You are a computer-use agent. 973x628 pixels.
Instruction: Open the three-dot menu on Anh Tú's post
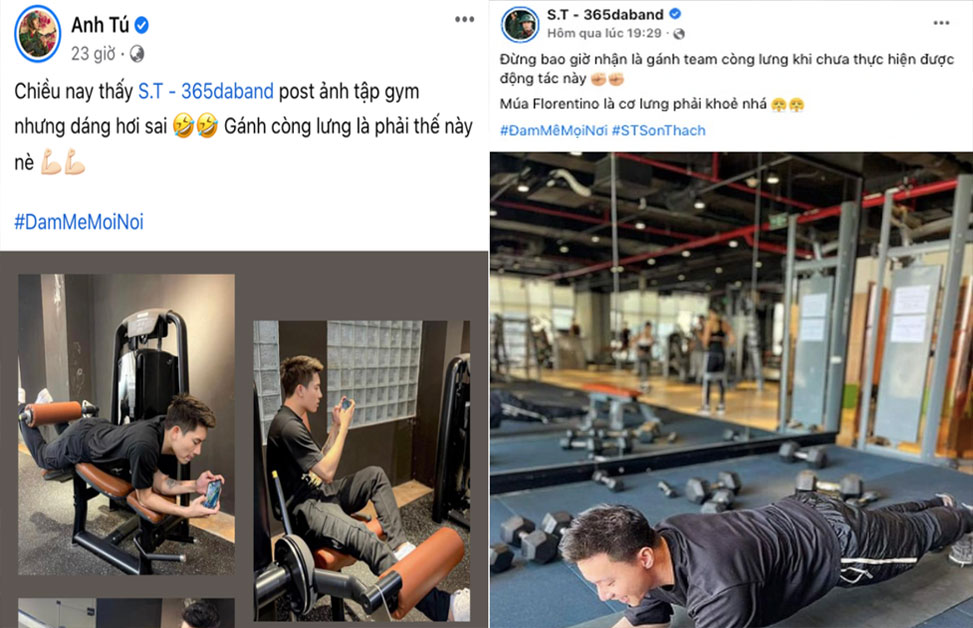coord(464,19)
